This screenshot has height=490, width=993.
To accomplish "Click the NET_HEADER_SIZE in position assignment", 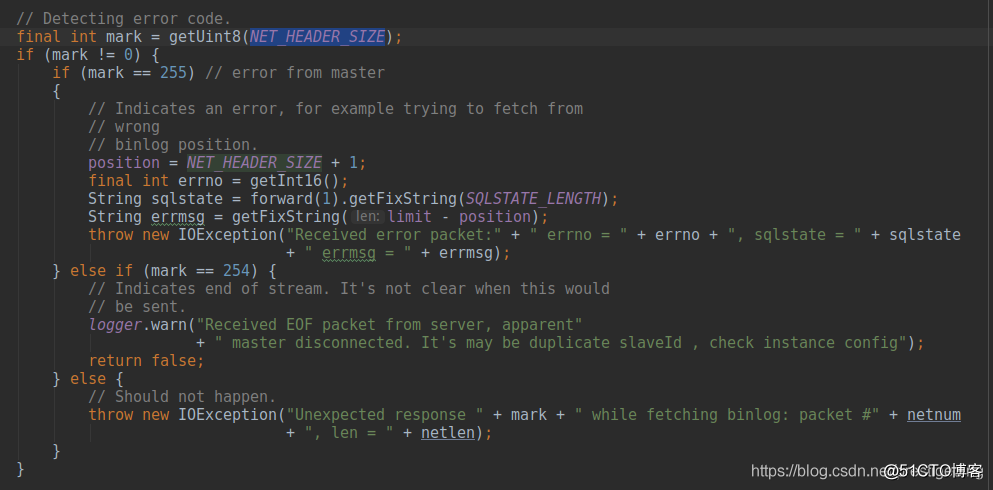I will click(254, 163).
